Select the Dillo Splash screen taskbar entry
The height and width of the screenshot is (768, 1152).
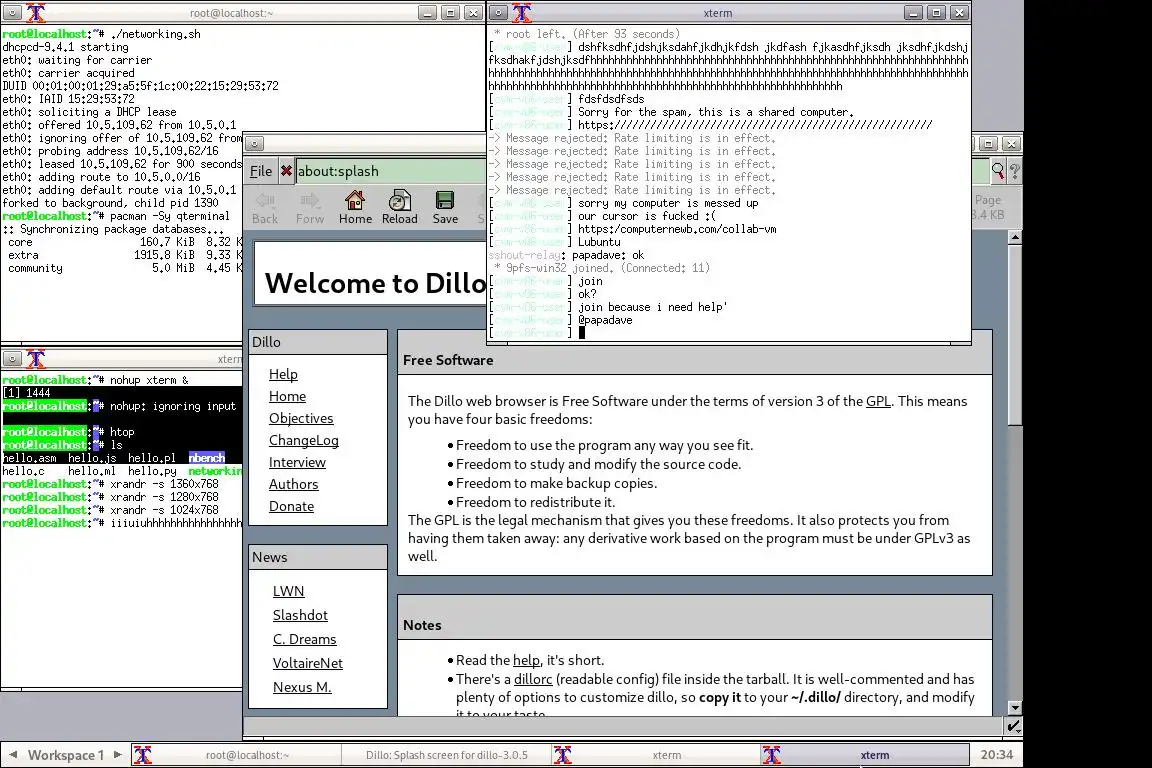click(x=447, y=755)
